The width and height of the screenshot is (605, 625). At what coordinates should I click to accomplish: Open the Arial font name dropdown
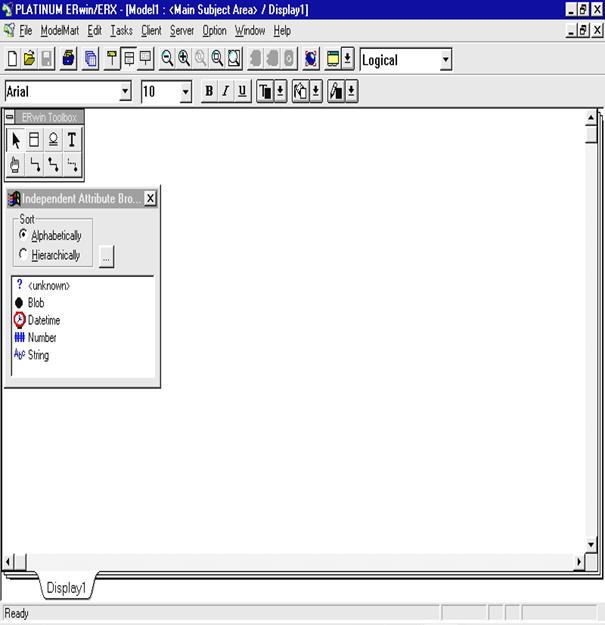pyautogui.click(x=125, y=91)
